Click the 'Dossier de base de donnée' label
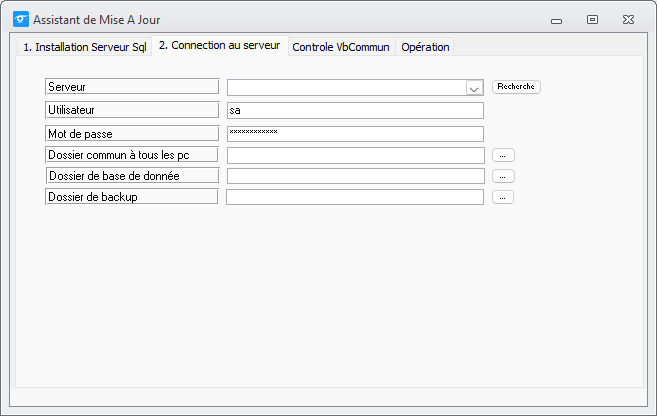657x416 pixels. click(x=132, y=176)
